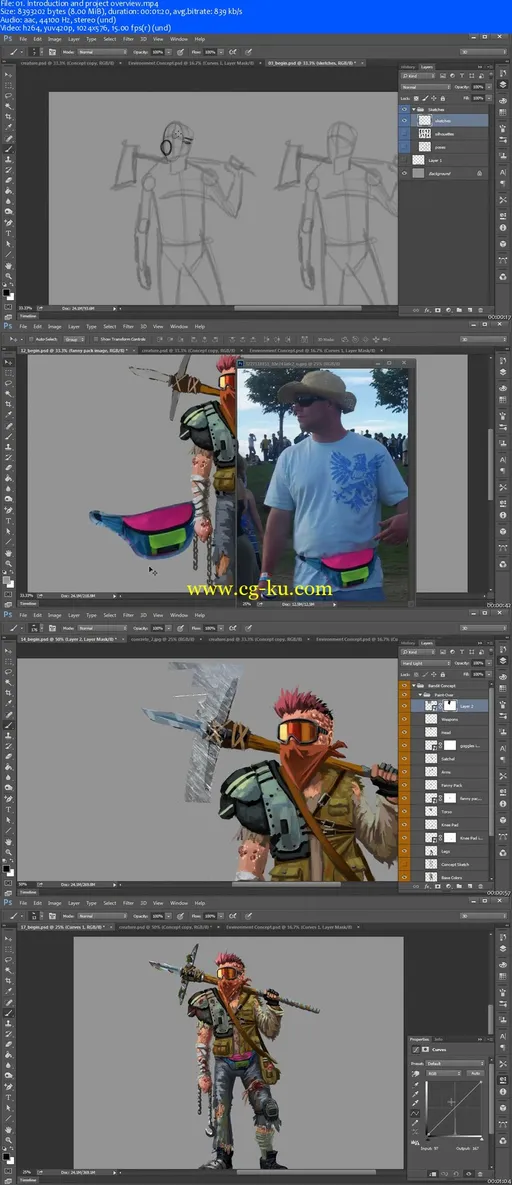Show the Concept Sketch layer
This screenshot has width=512, height=1185.
click(405, 864)
